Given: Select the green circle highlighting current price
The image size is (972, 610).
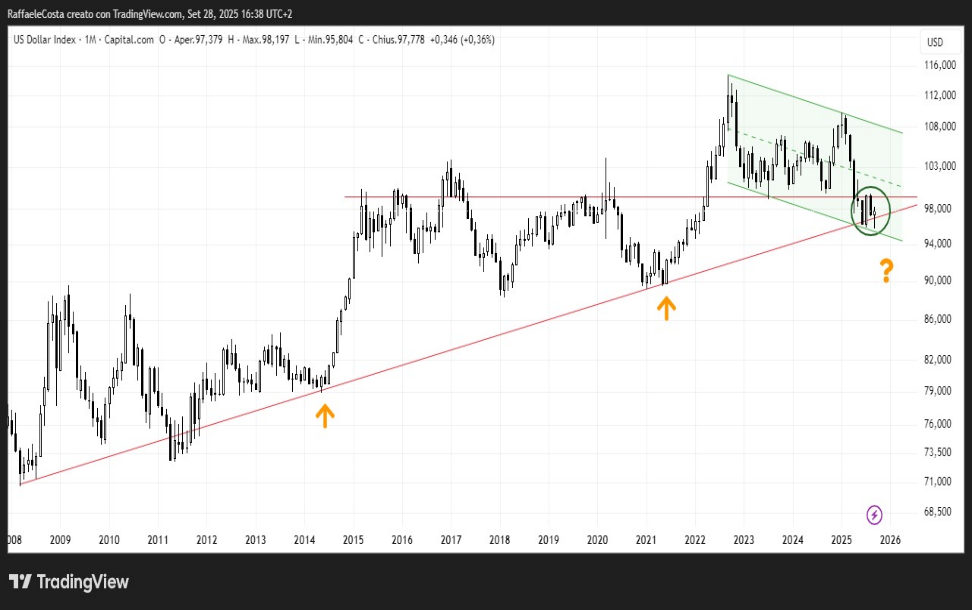Looking at the screenshot, I should (x=870, y=210).
